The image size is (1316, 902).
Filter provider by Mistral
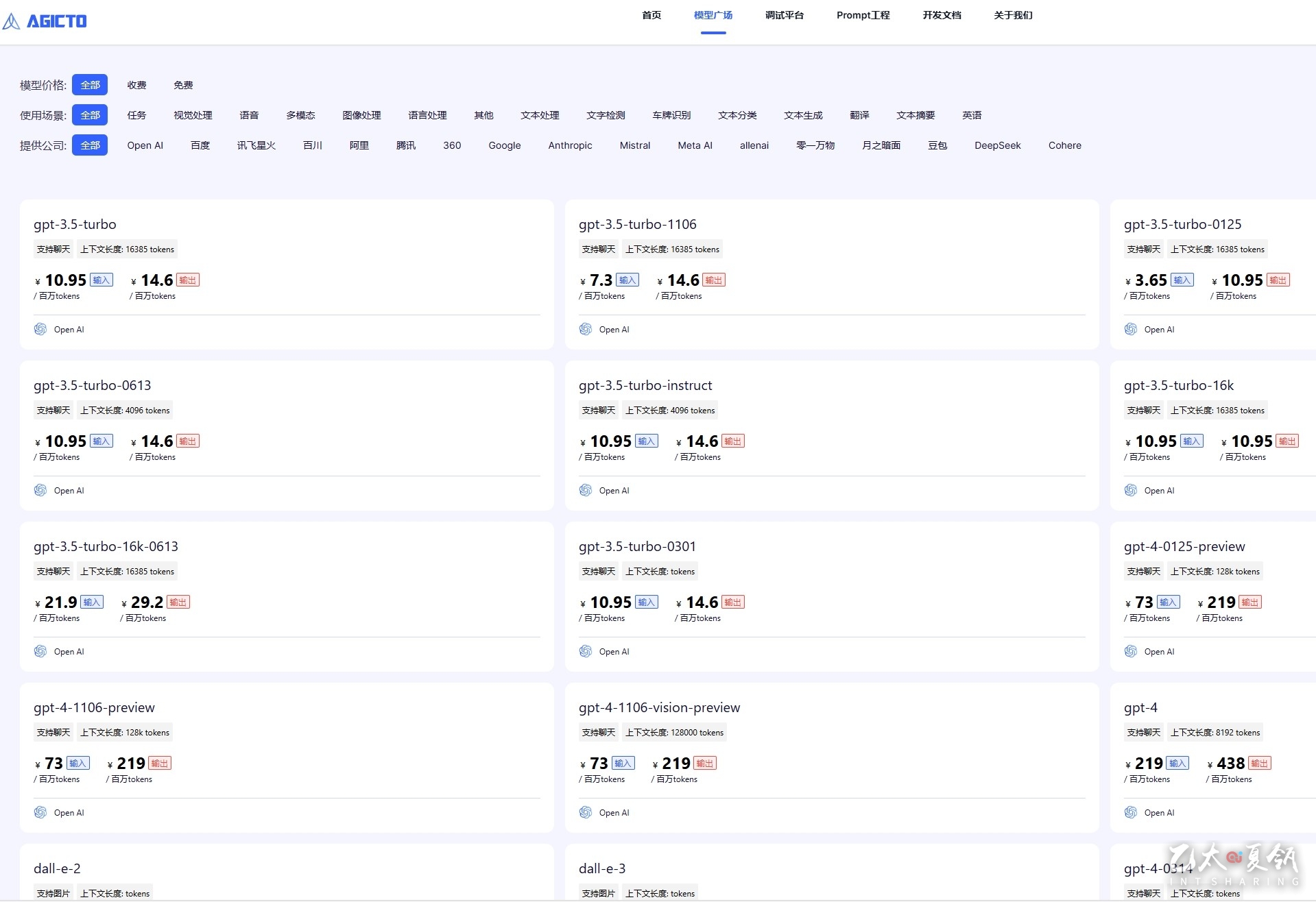point(635,145)
